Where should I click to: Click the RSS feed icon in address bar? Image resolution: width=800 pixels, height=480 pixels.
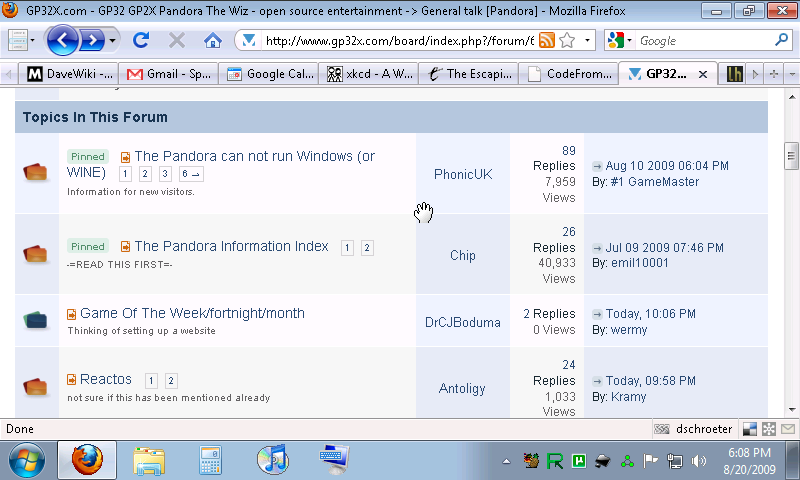point(547,41)
